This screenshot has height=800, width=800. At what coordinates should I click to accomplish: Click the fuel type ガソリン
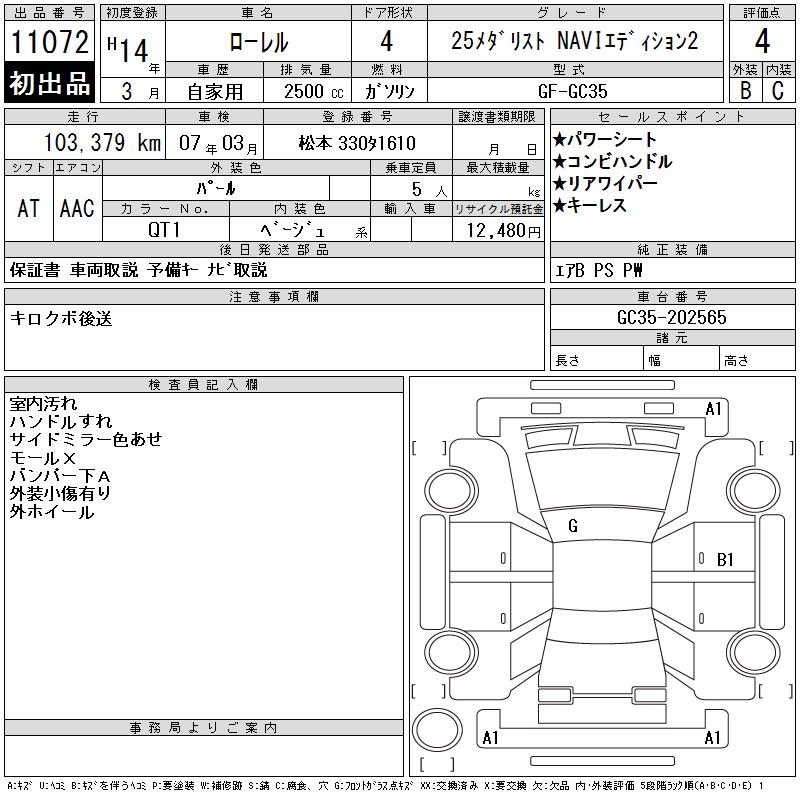click(x=389, y=91)
